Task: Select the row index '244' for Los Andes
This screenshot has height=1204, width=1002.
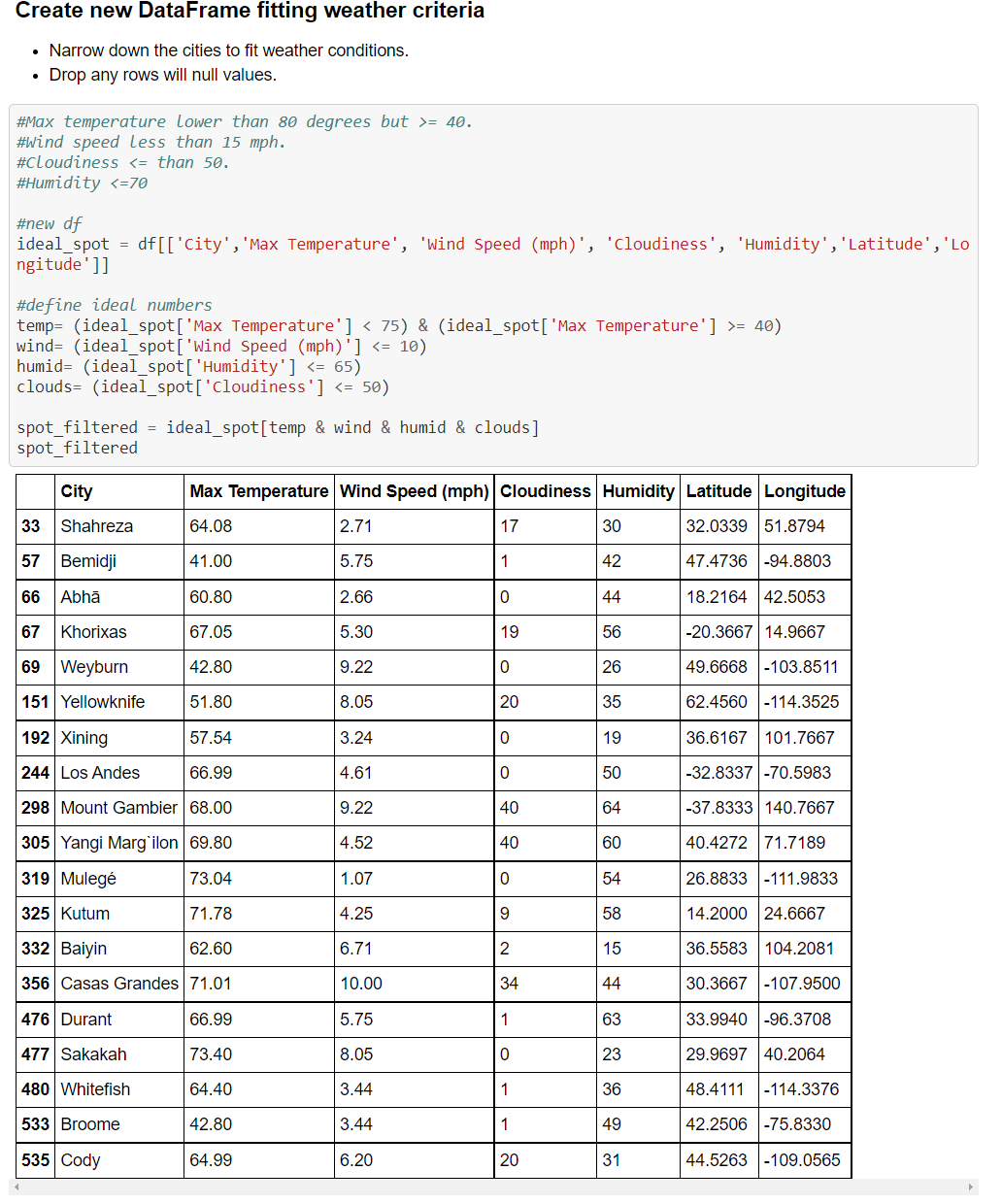Action: 34,772
